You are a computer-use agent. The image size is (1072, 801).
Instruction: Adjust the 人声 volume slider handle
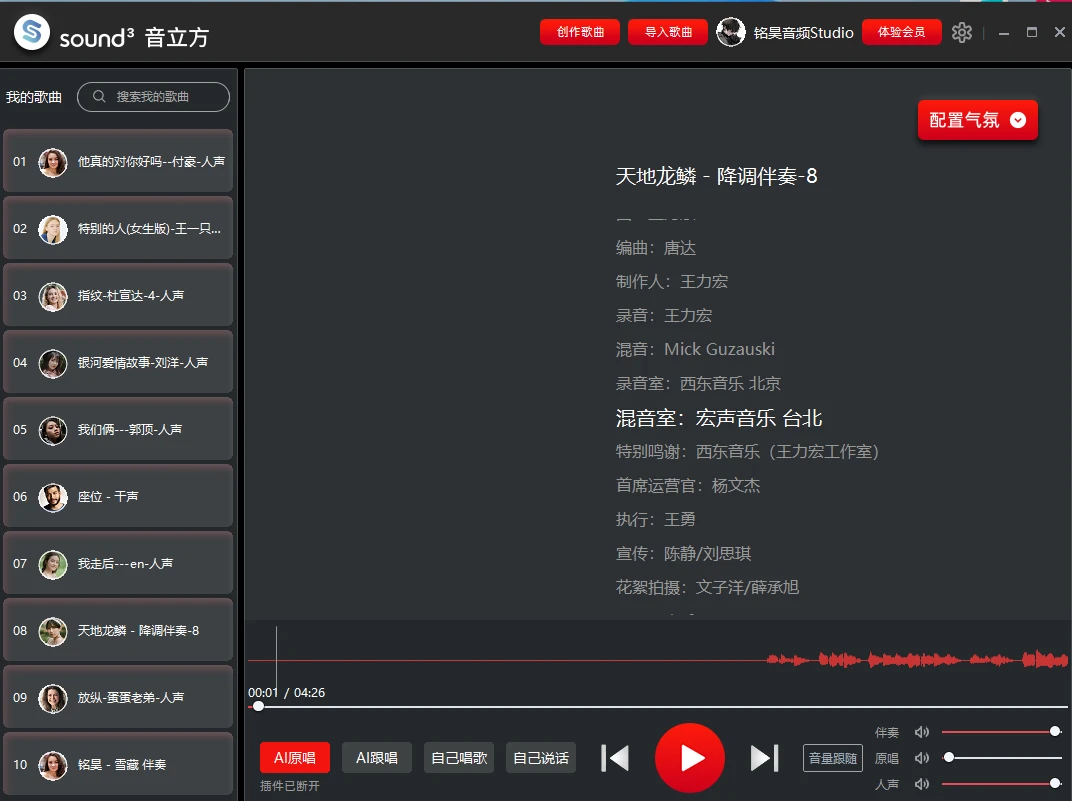pyautogui.click(x=1054, y=784)
